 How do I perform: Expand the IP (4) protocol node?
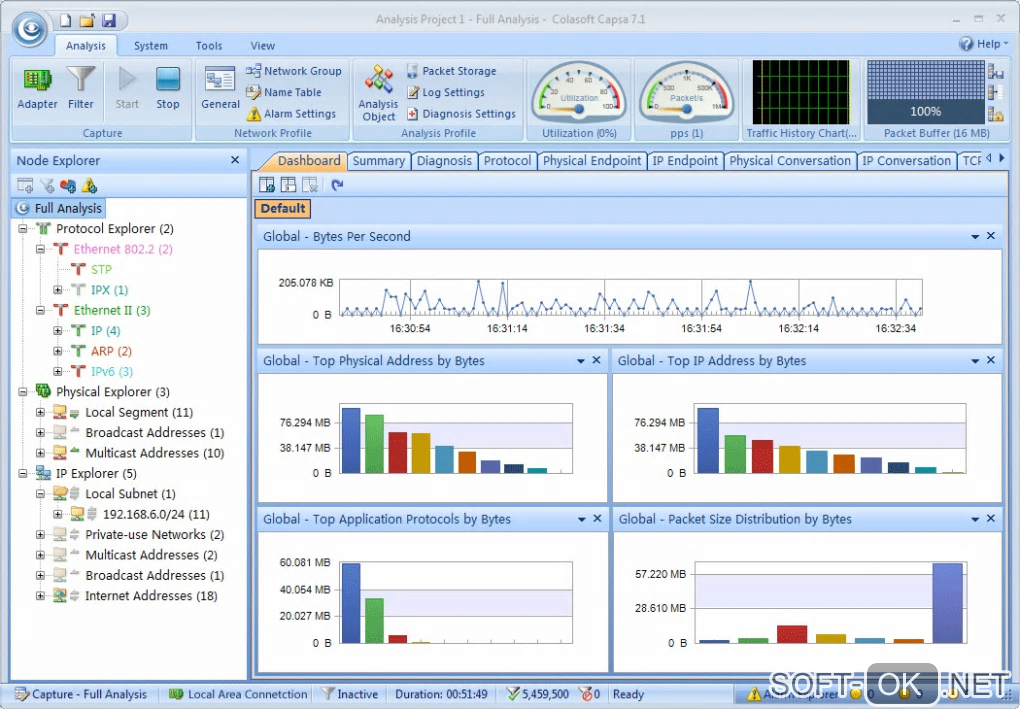click(x=58, y=331)
